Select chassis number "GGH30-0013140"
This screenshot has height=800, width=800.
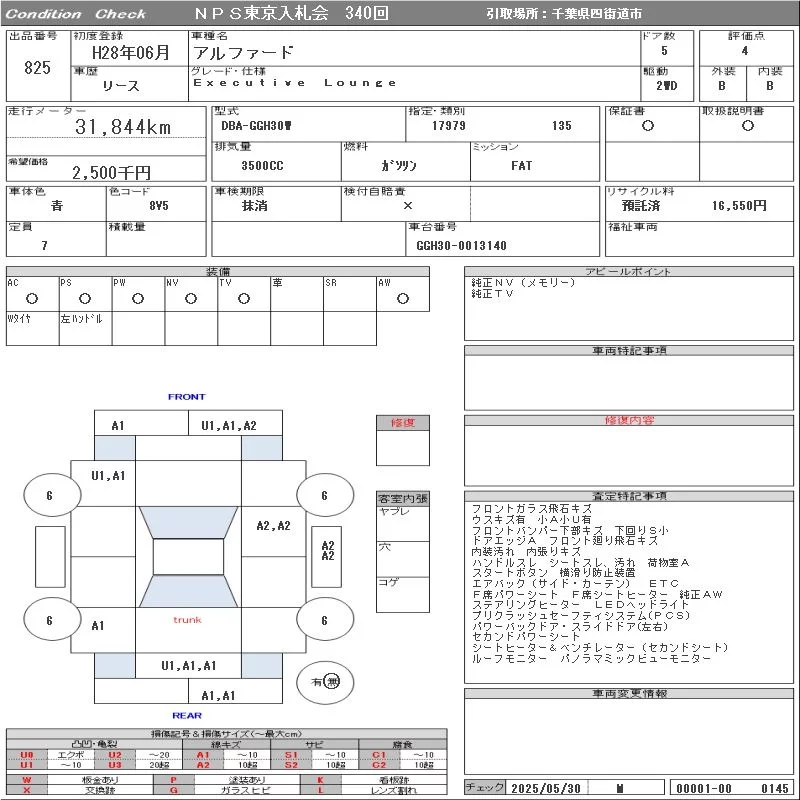tap(461, 246)
